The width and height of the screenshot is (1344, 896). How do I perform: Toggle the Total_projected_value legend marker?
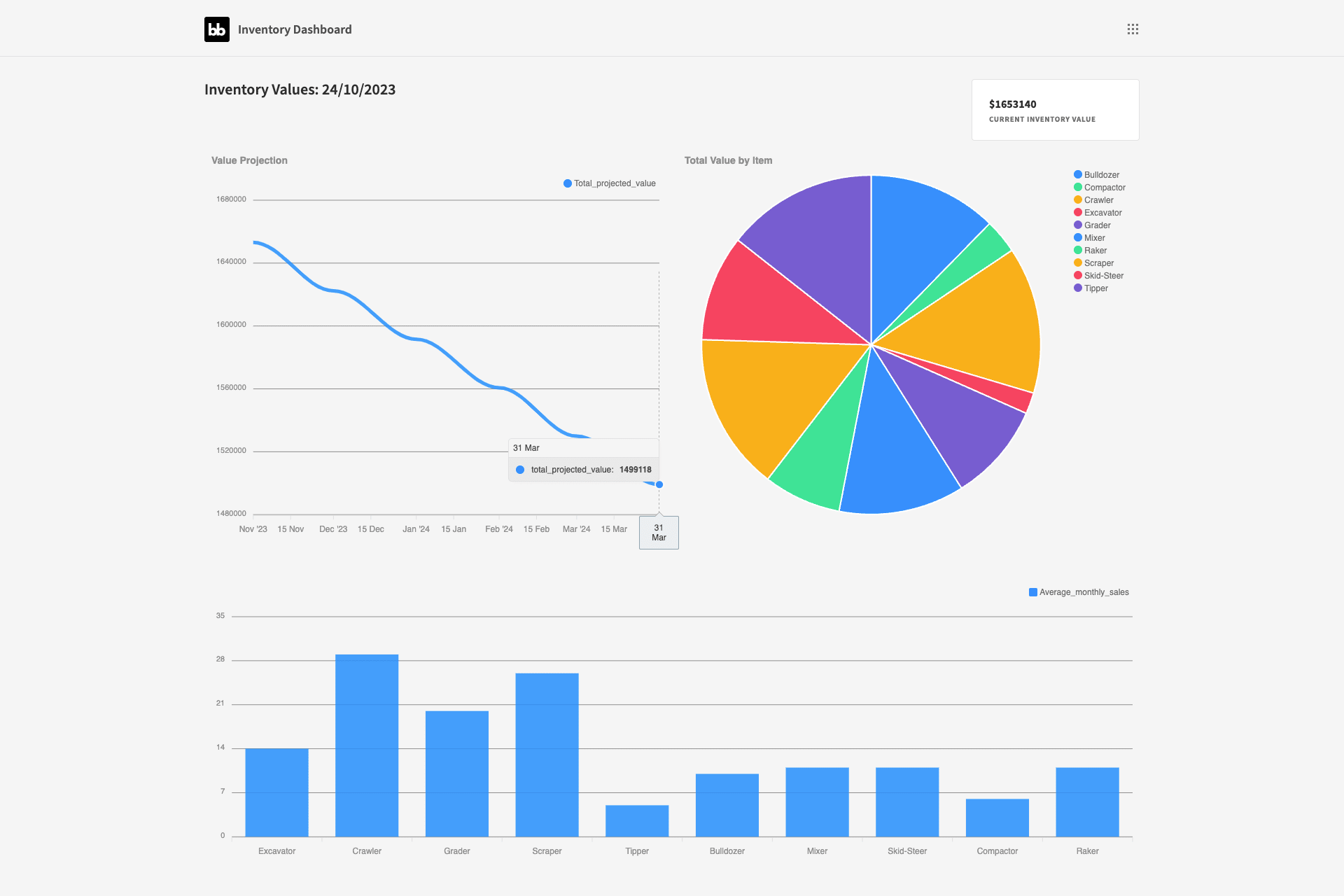coord(568,183)
